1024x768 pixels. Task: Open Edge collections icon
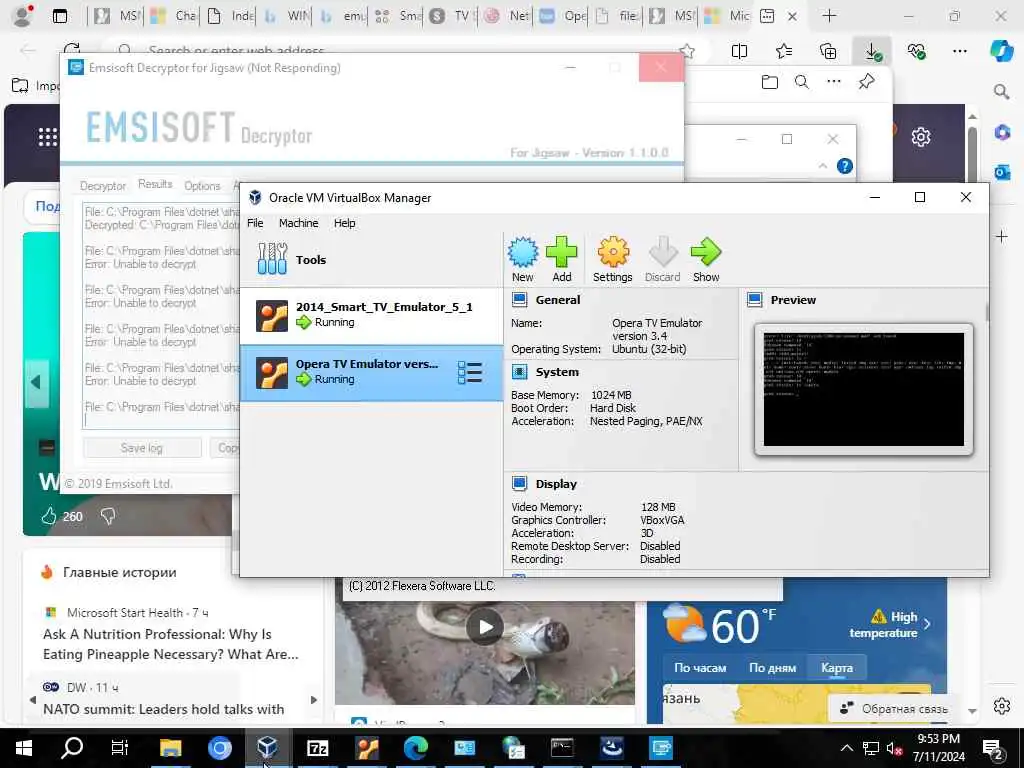click(x=828, y=51)
